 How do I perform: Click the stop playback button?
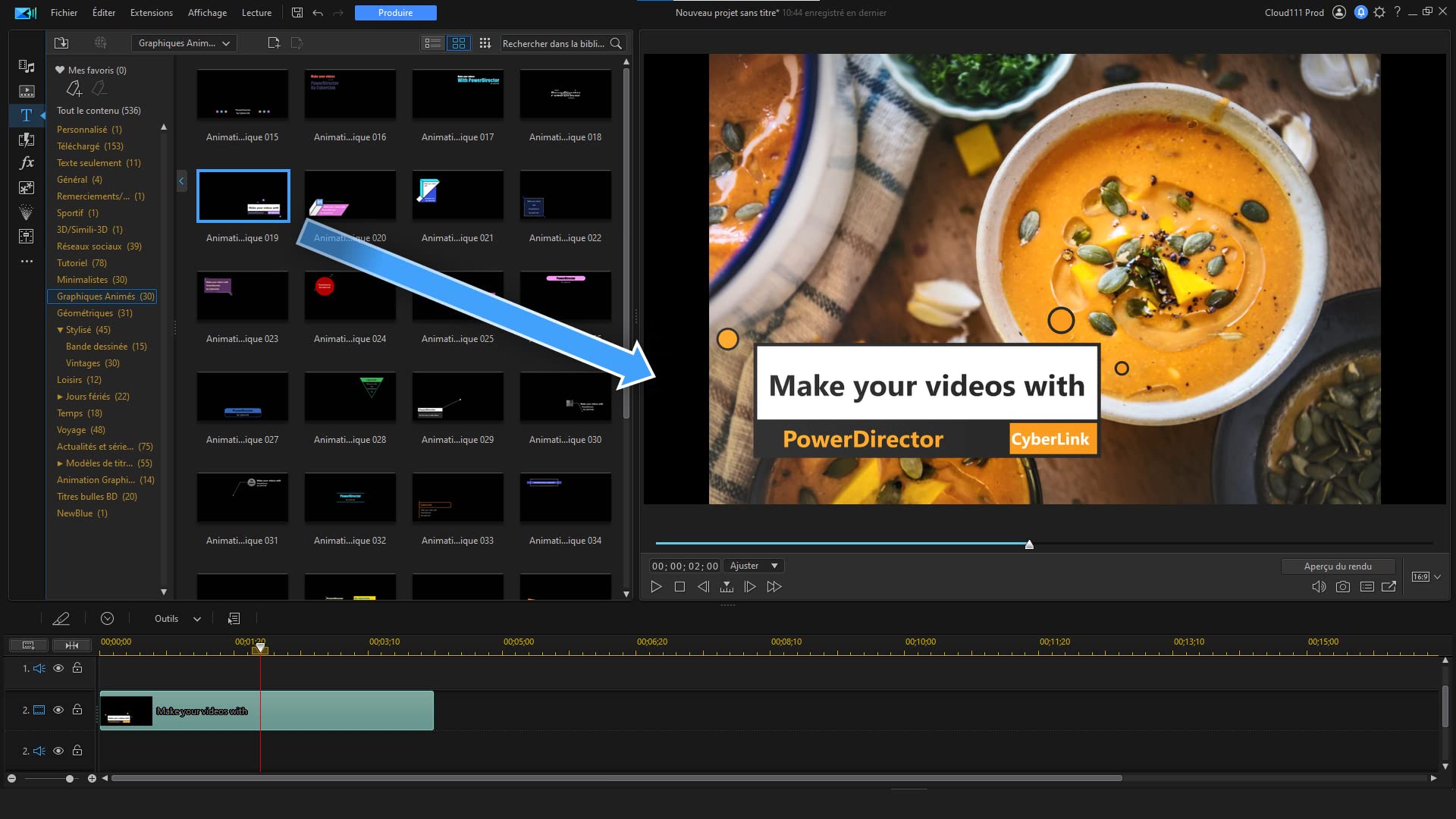[x=679, y=587]
